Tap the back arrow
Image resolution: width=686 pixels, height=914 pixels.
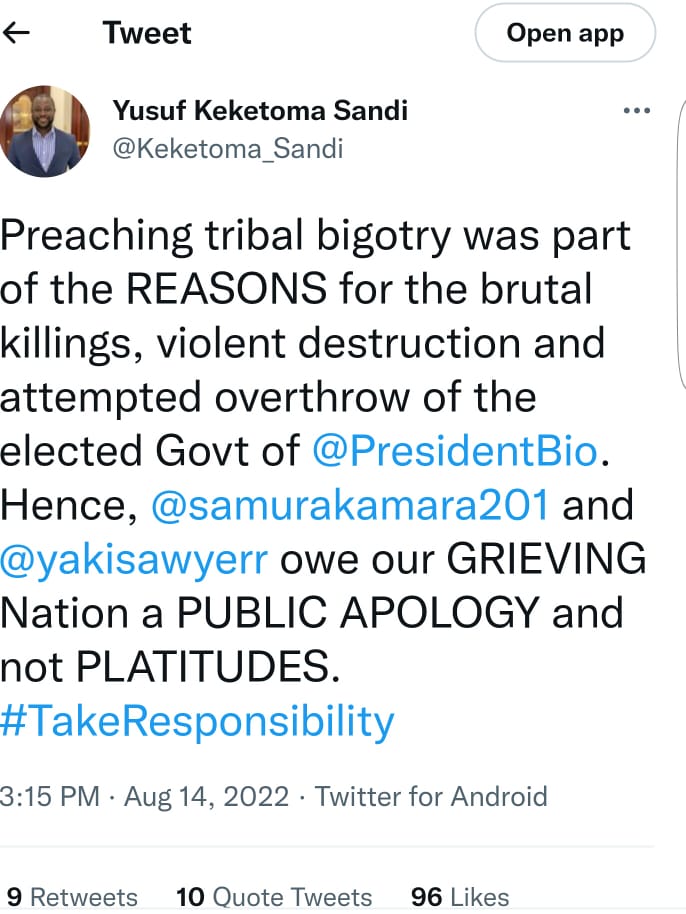tap(18, 33)
